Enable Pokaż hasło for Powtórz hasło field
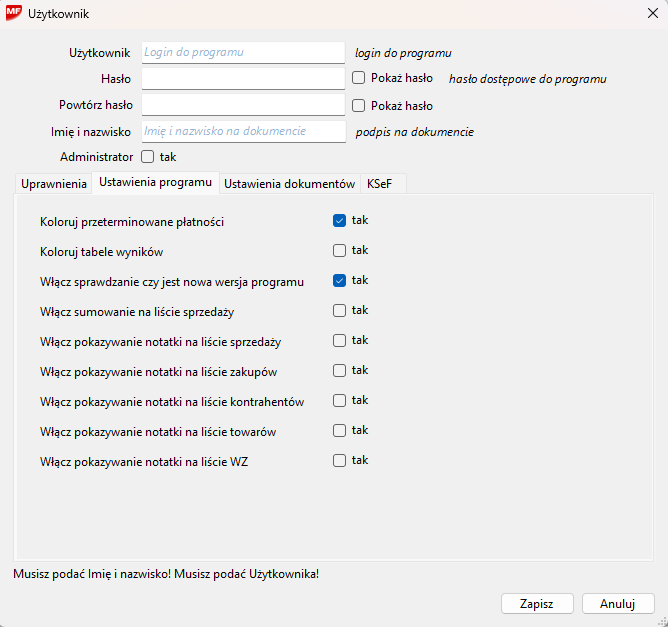 click(x=359, y=105)
